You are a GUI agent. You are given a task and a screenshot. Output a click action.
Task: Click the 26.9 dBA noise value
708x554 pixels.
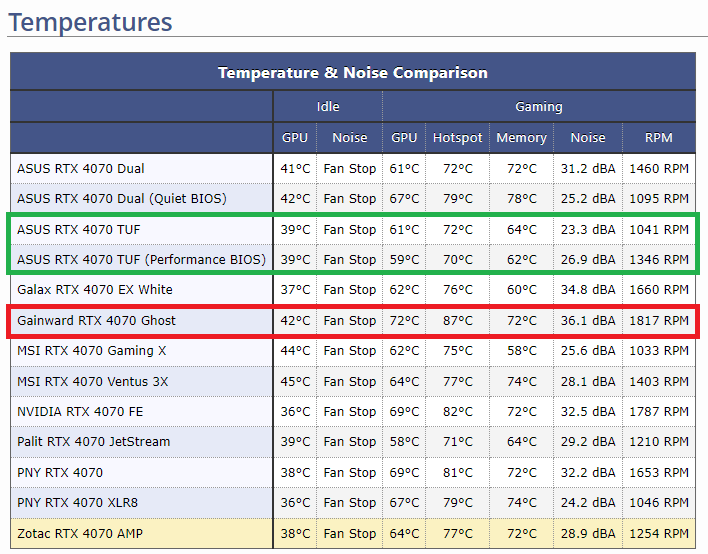pos(588,260)
